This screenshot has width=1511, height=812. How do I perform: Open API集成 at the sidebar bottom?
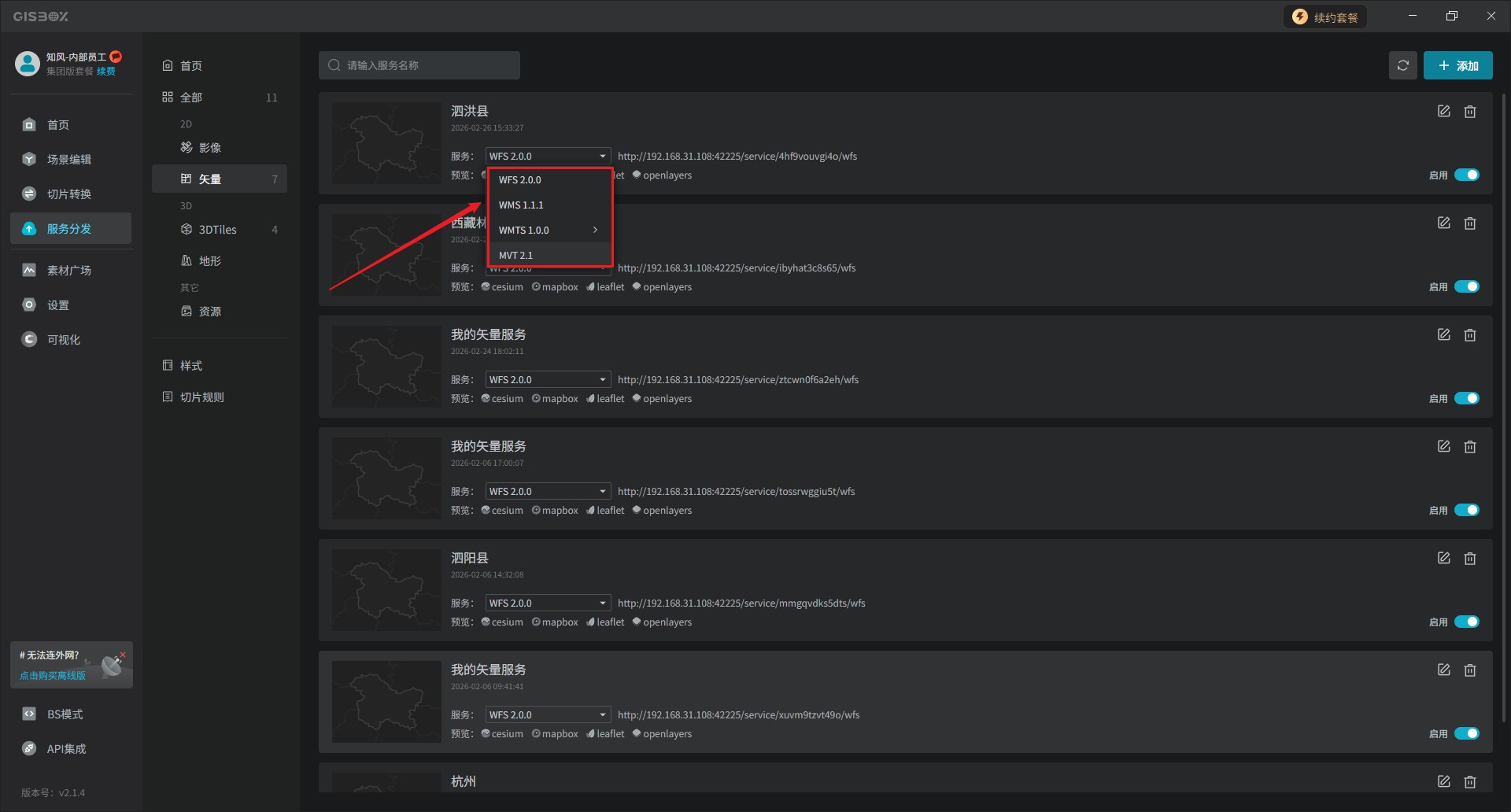point(66,749)
